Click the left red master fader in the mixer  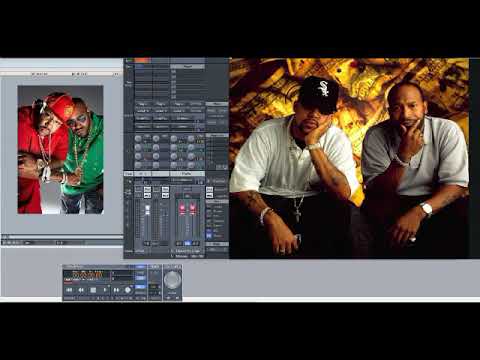tap(182, 209)
